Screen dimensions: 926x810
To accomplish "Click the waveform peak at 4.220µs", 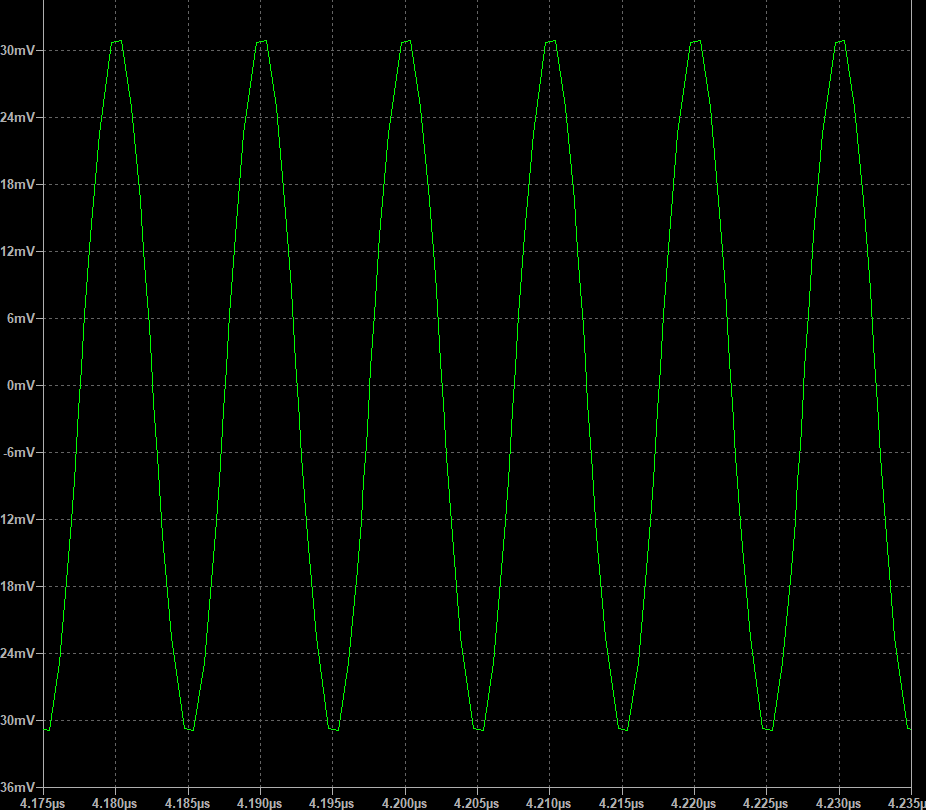I will pos(696,41).
